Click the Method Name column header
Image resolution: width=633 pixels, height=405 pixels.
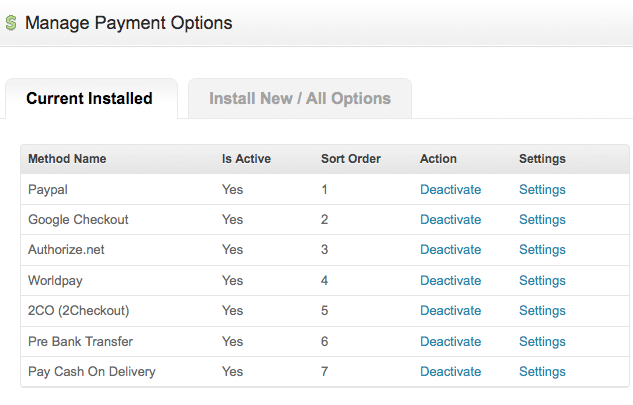[67, 159]
